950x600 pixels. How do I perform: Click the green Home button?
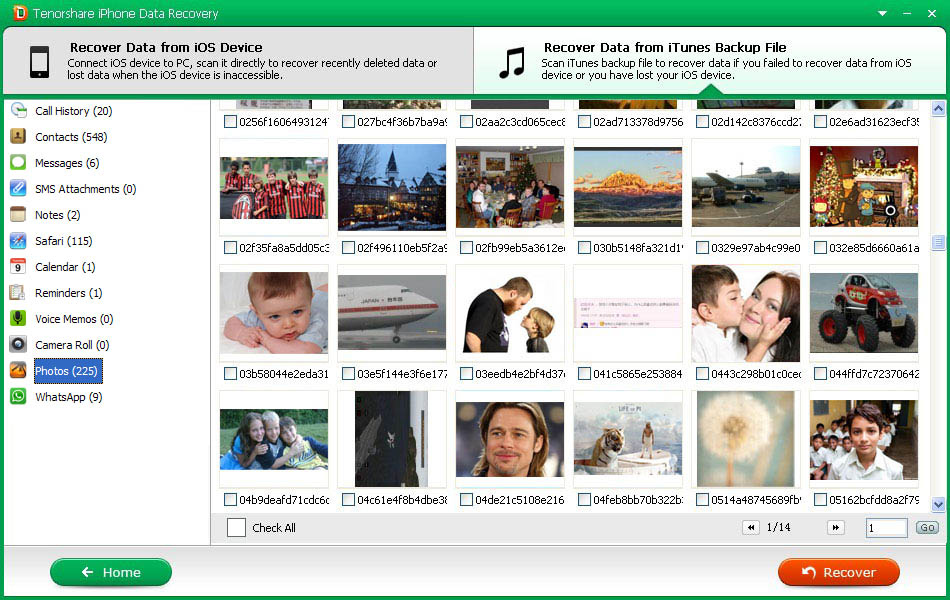111,572
